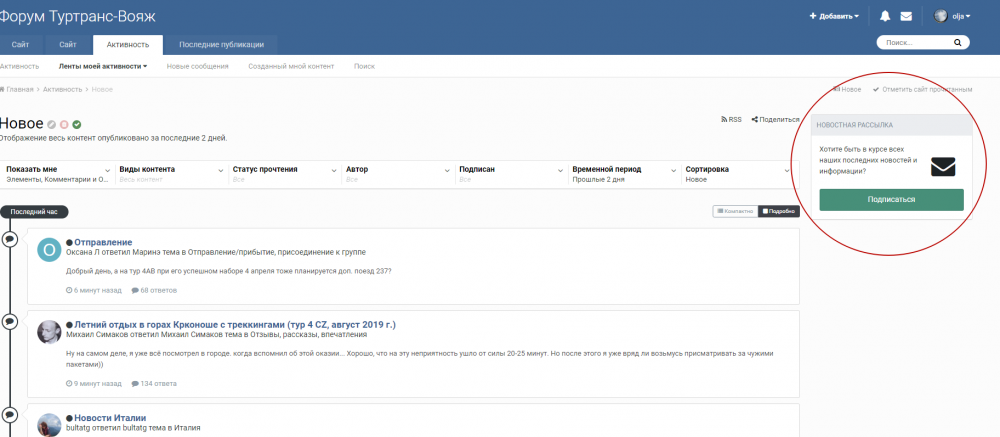Expand the Сортировка dropdown
This screenshot has width=1000, height=437.
pyautogui.click(x=738, y=174)
